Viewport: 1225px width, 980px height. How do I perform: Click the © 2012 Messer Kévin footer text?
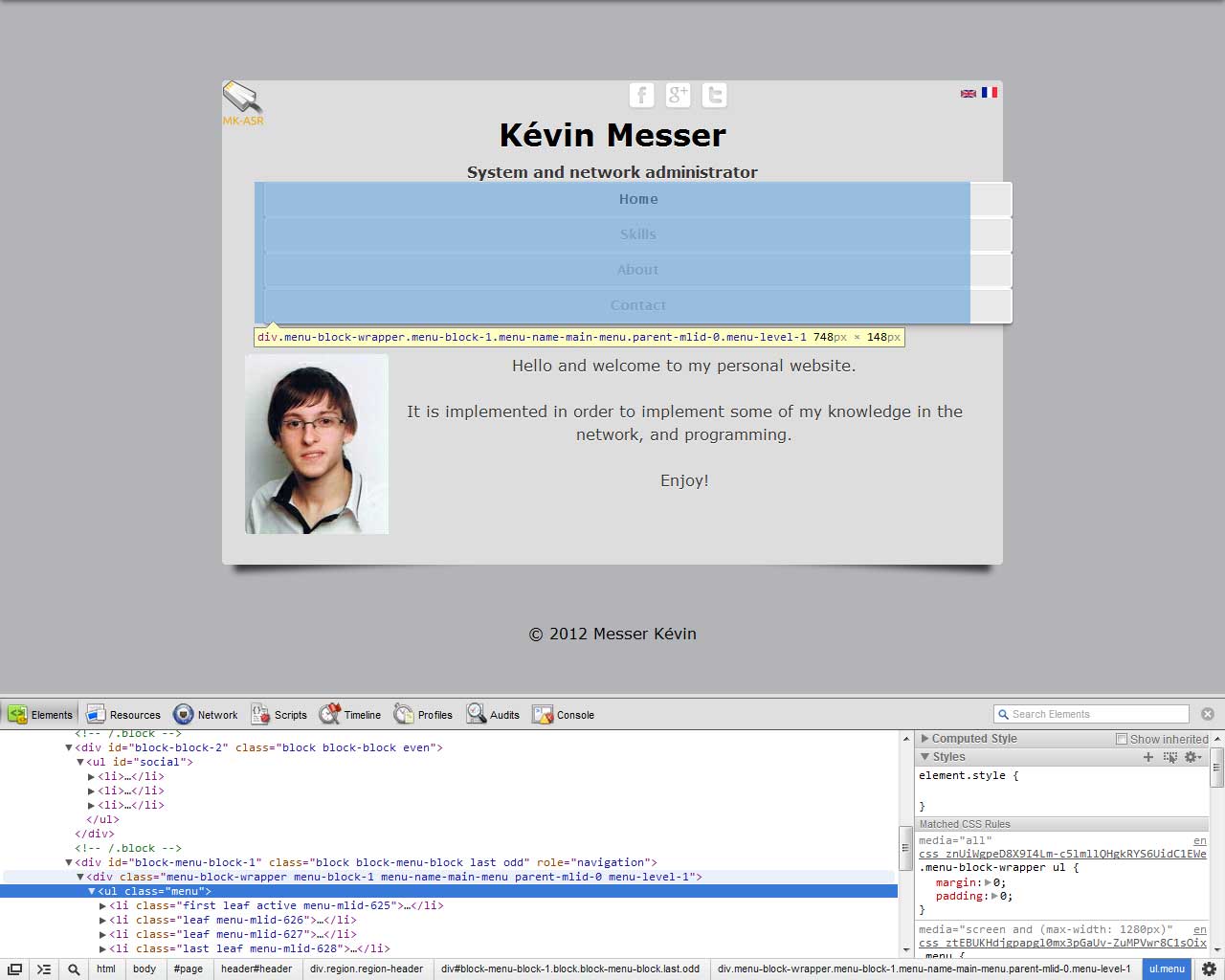(x=612, y=634)
